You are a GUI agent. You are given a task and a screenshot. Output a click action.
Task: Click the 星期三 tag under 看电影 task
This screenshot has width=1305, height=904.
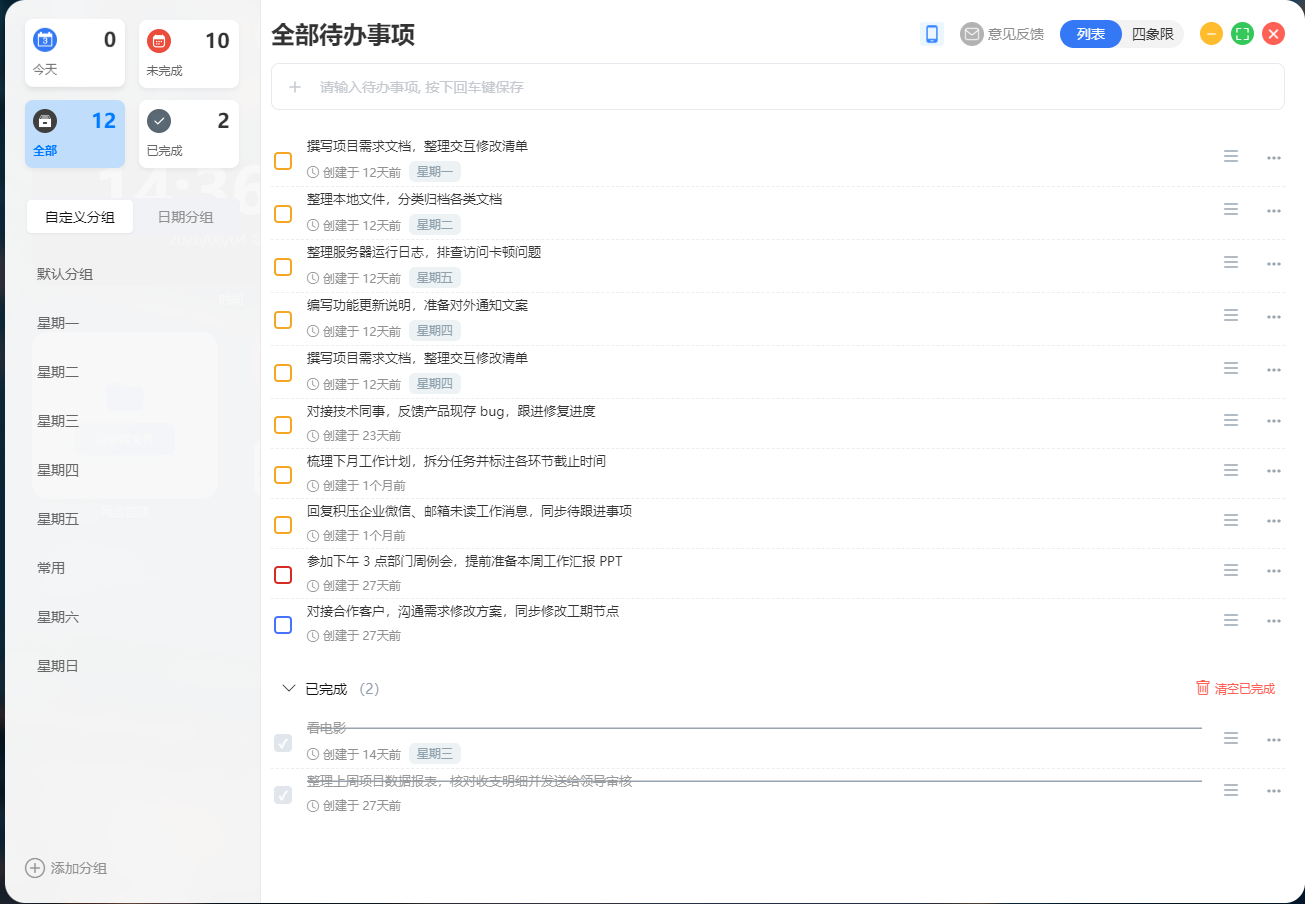pos(435,754)
